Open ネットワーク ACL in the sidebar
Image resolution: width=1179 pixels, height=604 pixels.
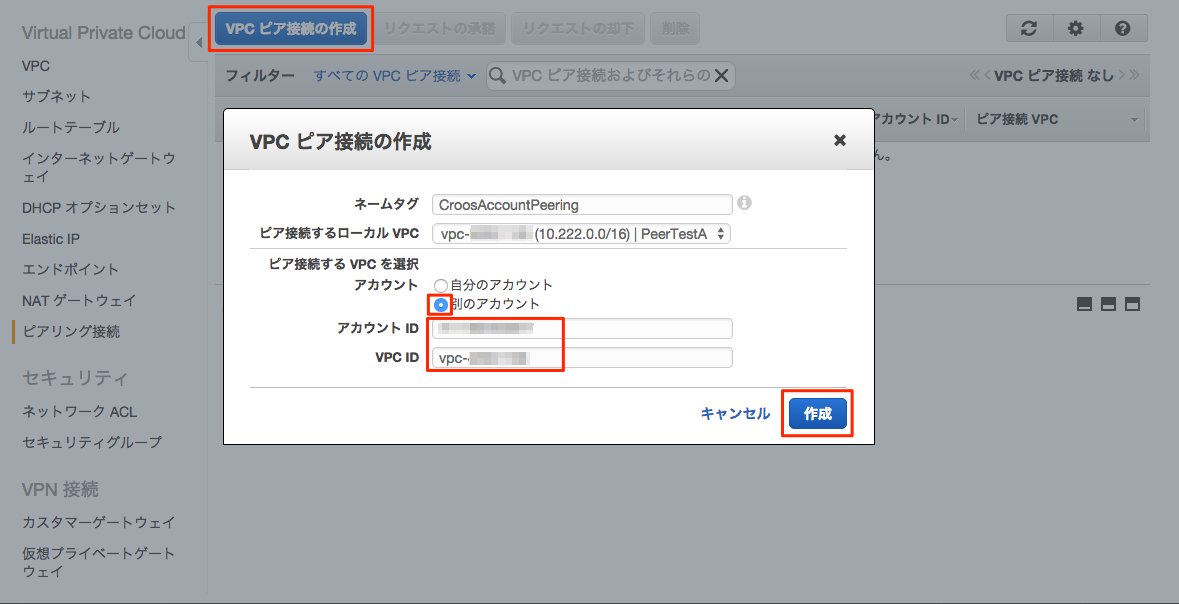(x=80, y=412)
